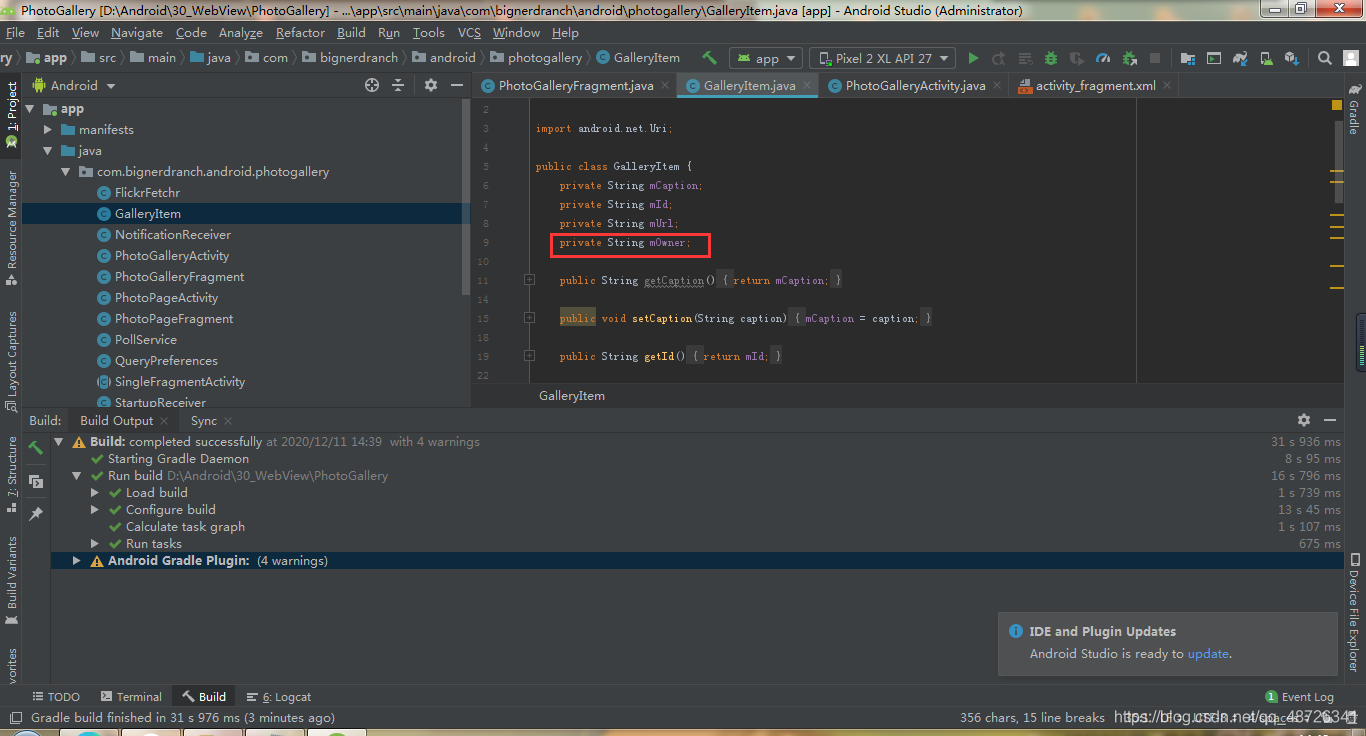
Task: Open the Event Log
Action: coord(1300,697)
